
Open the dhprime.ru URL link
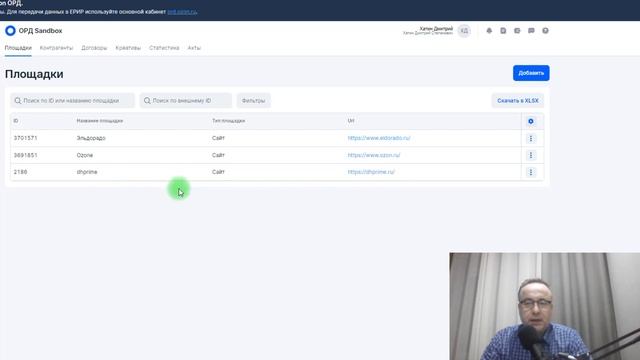(x=371, y=172)
